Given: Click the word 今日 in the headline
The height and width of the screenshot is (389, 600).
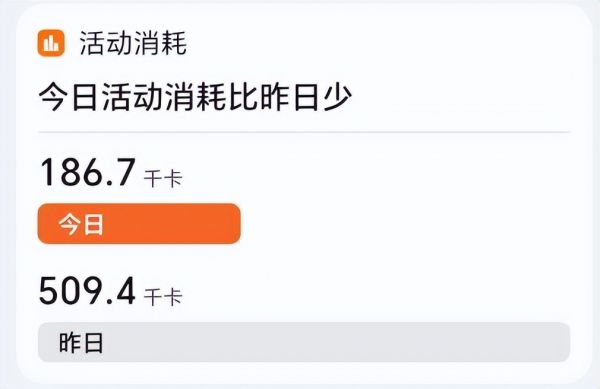Looking at the screenshot, I should tap(68, 98).
